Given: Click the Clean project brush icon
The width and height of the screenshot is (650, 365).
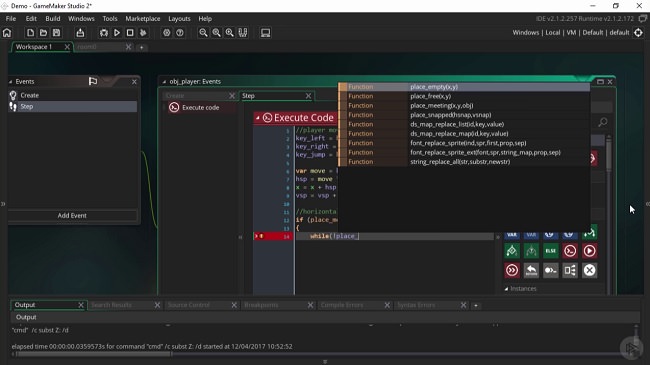Looking at the screenshot, I should [143, 33].
